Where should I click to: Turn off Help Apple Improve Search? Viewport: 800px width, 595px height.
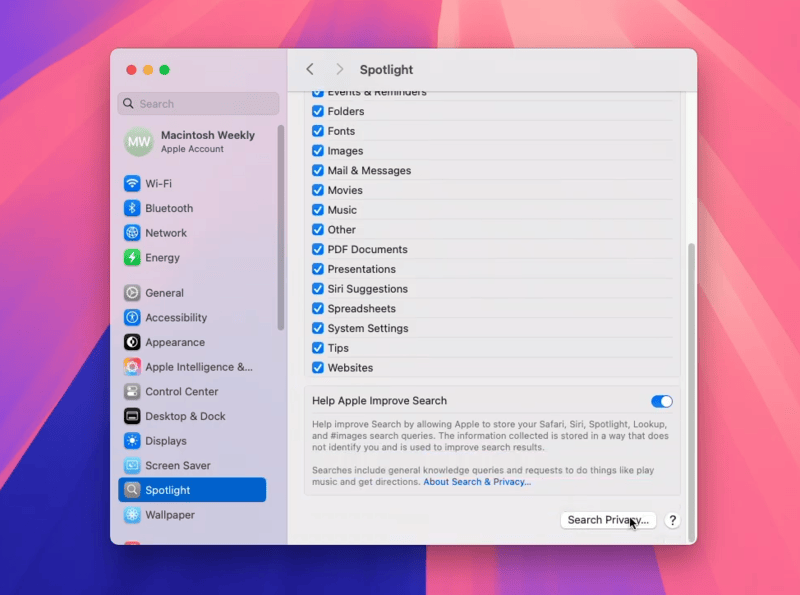pos(662,401)
